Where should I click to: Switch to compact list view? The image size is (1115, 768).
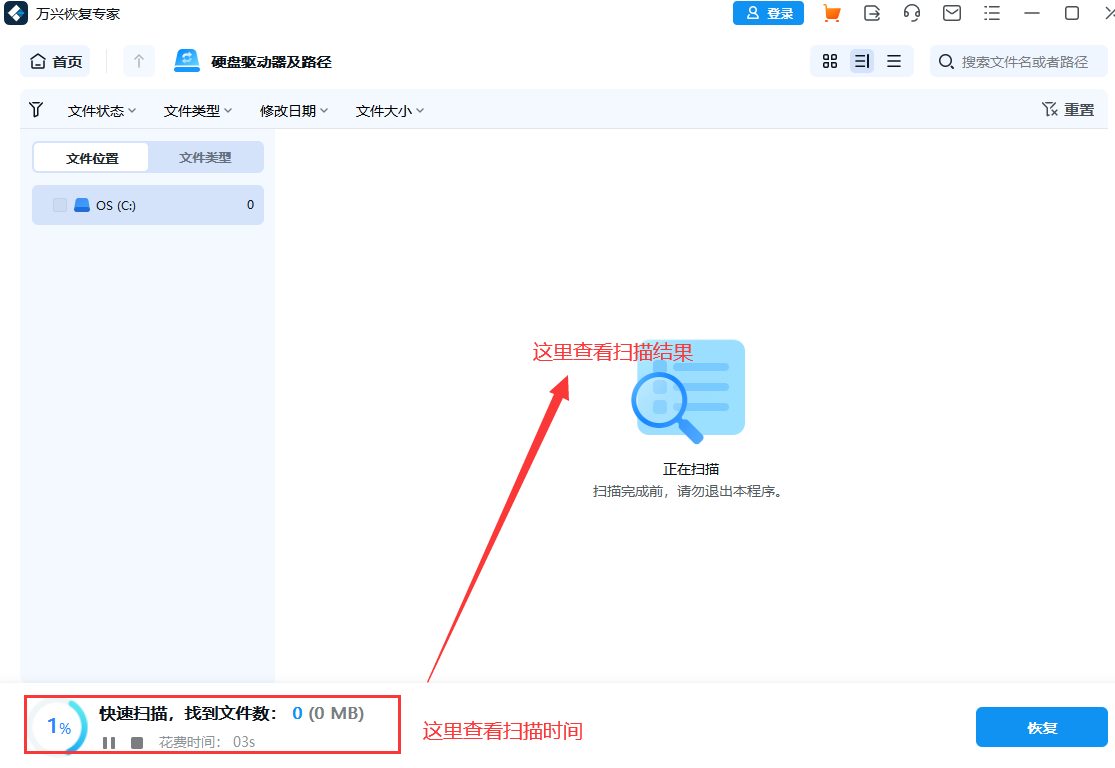point(894,61)
